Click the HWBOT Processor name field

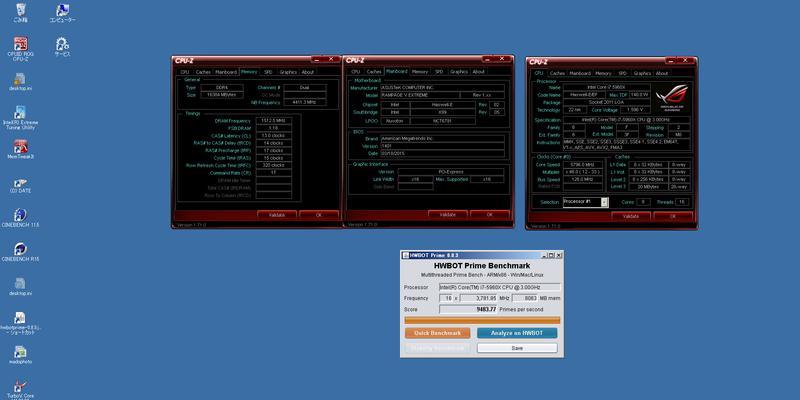pos(500,287)
